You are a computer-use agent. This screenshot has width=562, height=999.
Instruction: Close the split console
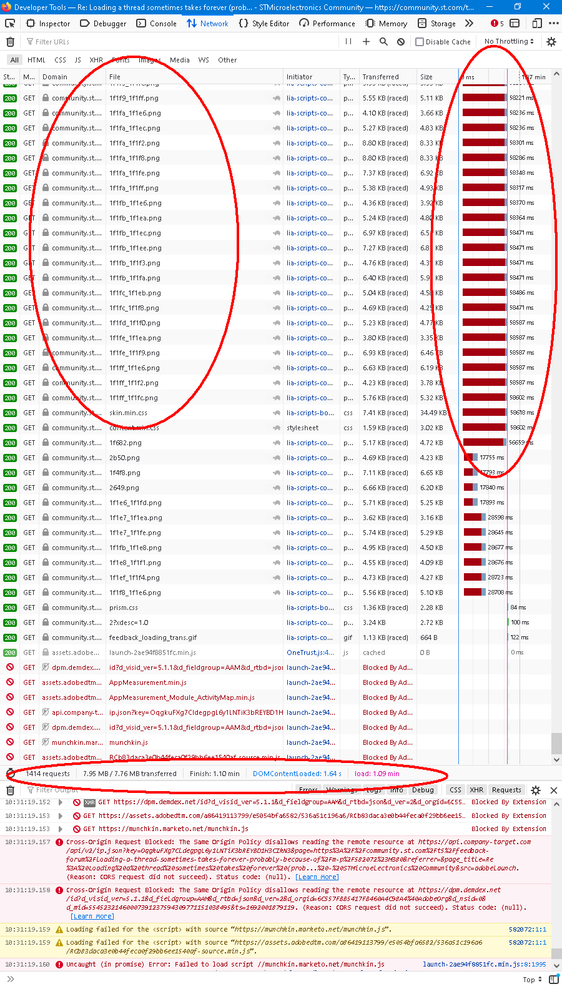click(x=553, y=790)
